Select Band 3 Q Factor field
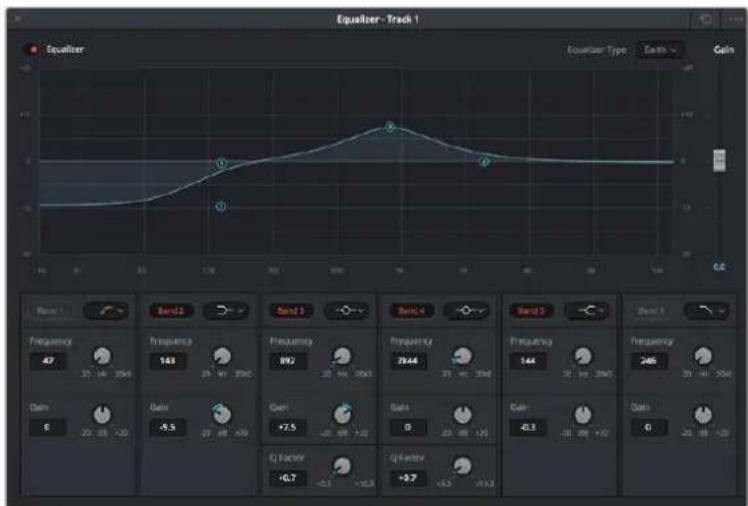This screenshot has width=748, height=506. (288, 478)
